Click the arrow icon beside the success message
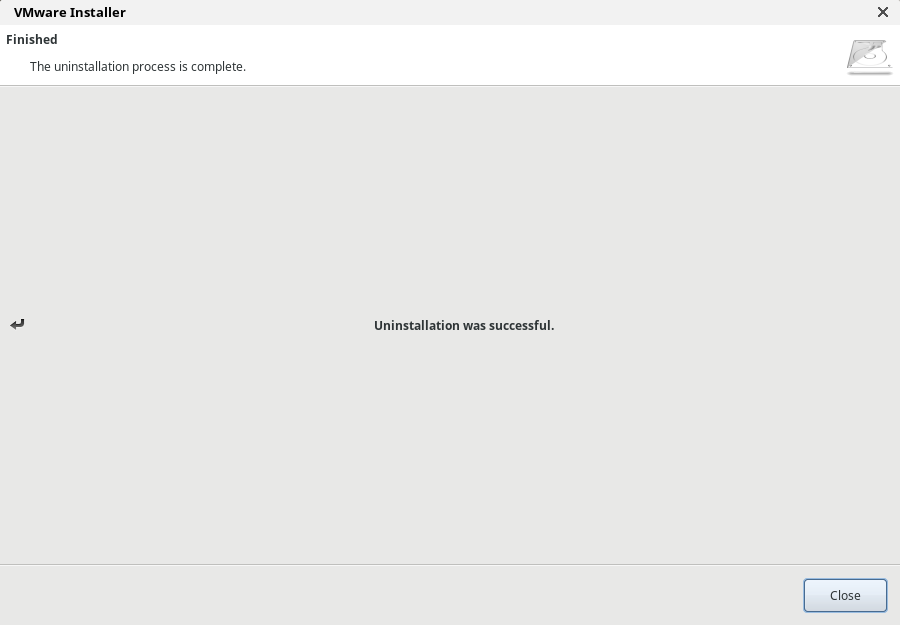Viewport: 900px width, 625px height. [x=17, y=324]
